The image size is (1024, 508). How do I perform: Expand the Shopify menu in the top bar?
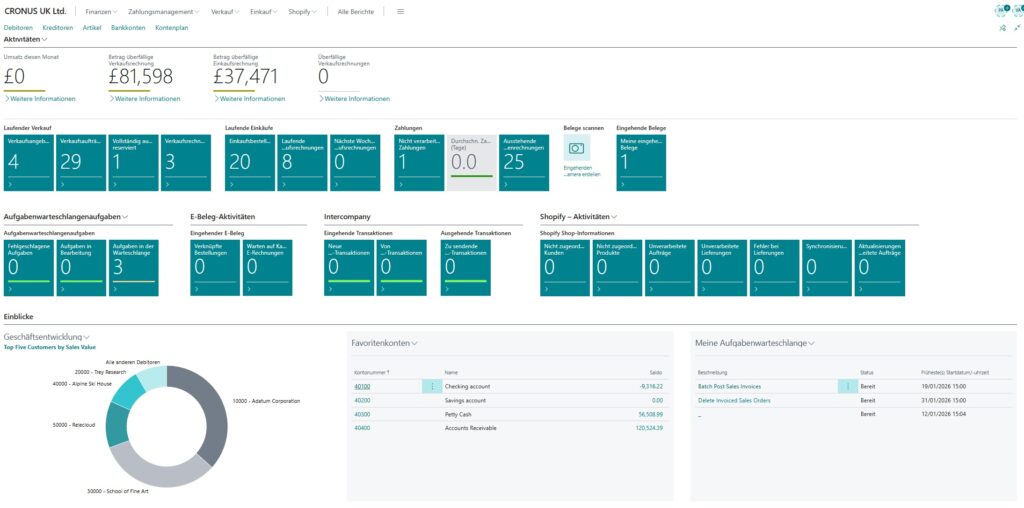pos(302,11)
